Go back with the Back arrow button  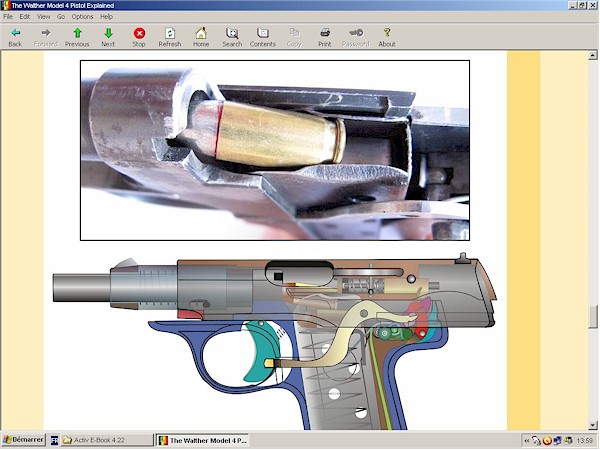(15, 38)
